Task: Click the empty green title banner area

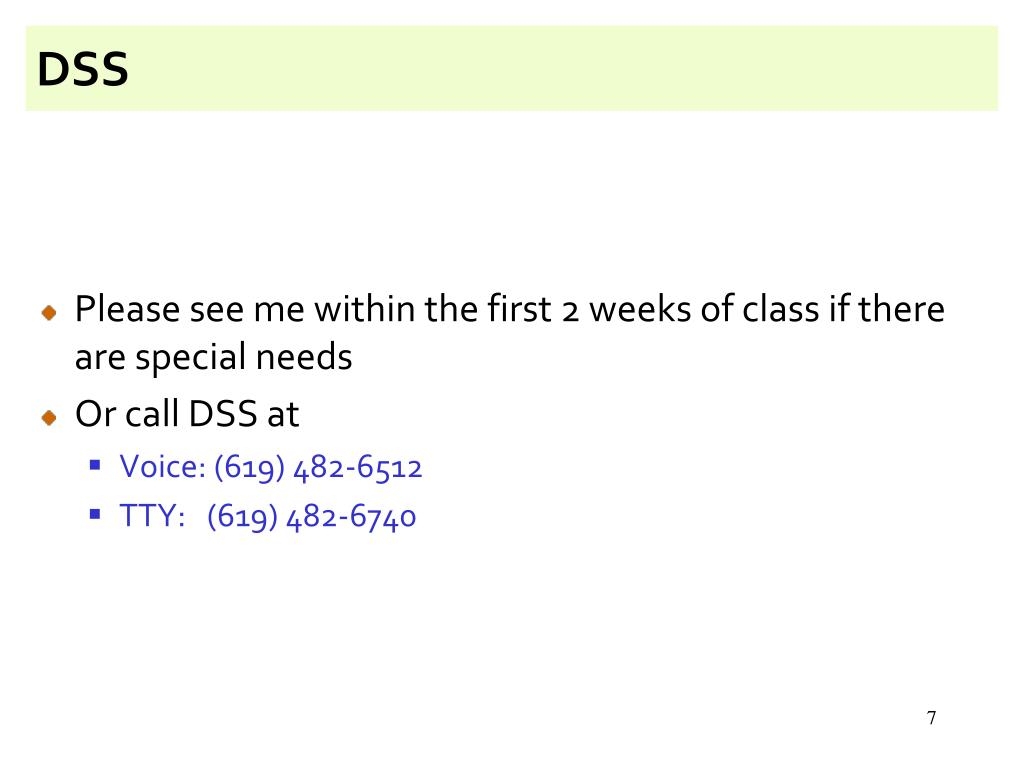Action: coord(560,68)
